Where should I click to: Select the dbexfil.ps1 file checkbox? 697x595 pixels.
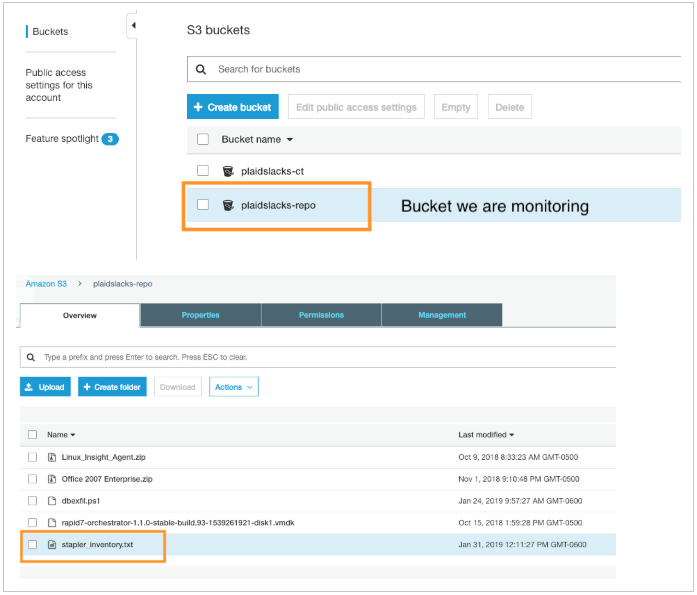click(33, 501)
